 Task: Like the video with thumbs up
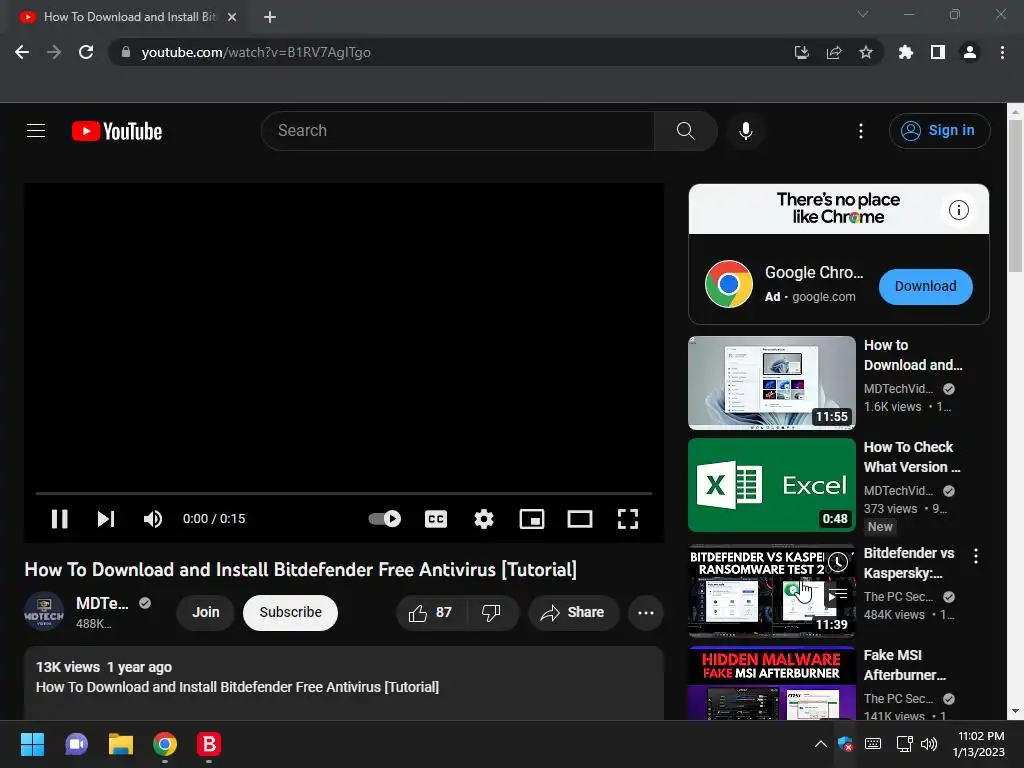(430, 613)
